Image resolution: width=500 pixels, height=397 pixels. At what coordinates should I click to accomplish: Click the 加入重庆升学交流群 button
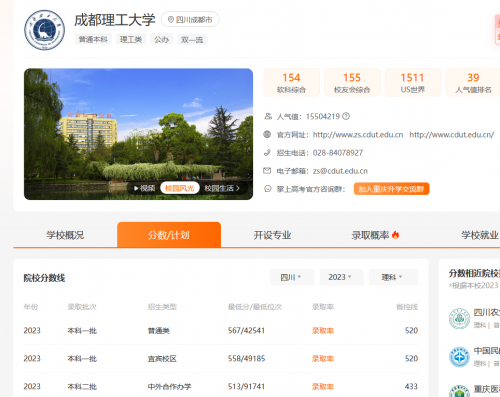tap(391, 189)
